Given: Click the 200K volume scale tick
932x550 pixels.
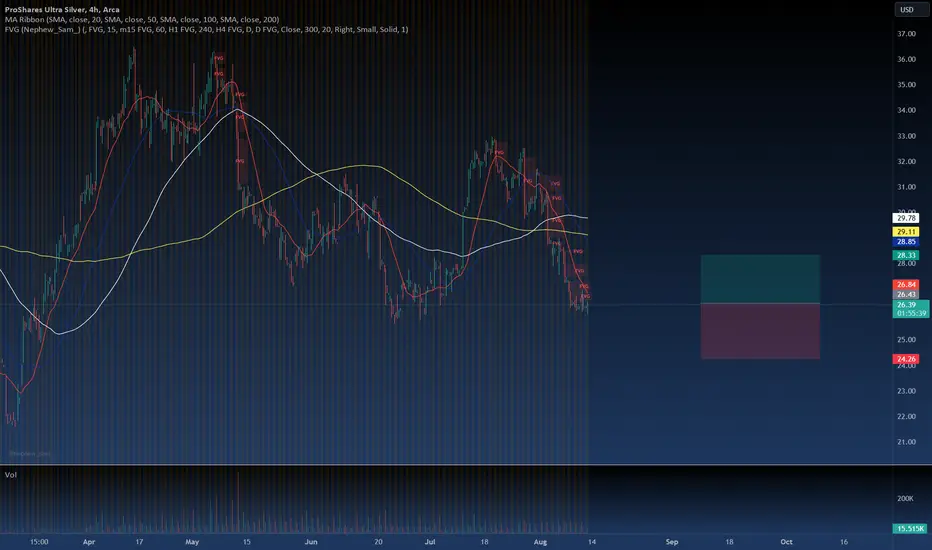Looking at the screenshot, I should click(x=905, y=499).
